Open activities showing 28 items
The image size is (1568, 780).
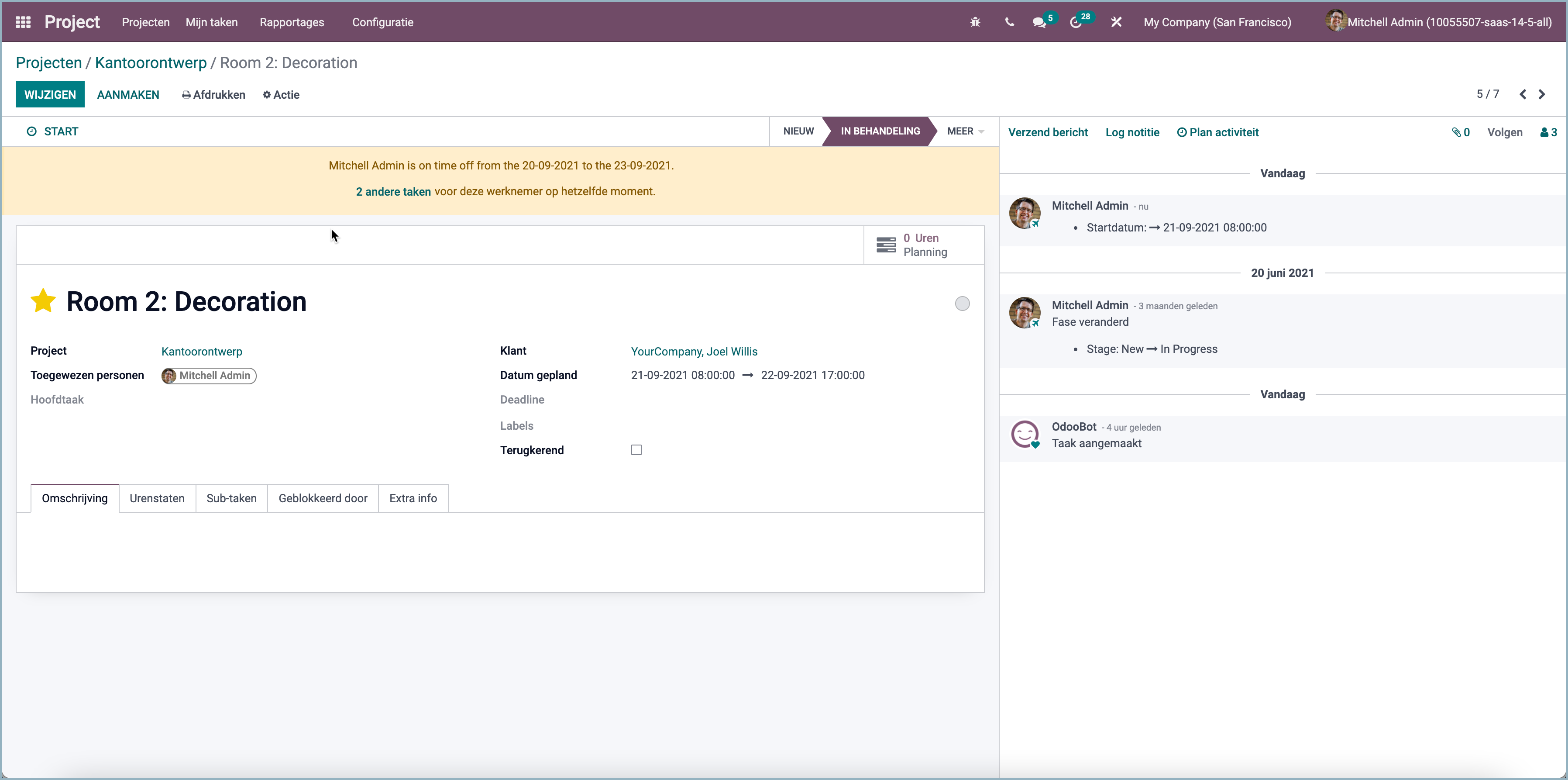[x=1076, y=22]
